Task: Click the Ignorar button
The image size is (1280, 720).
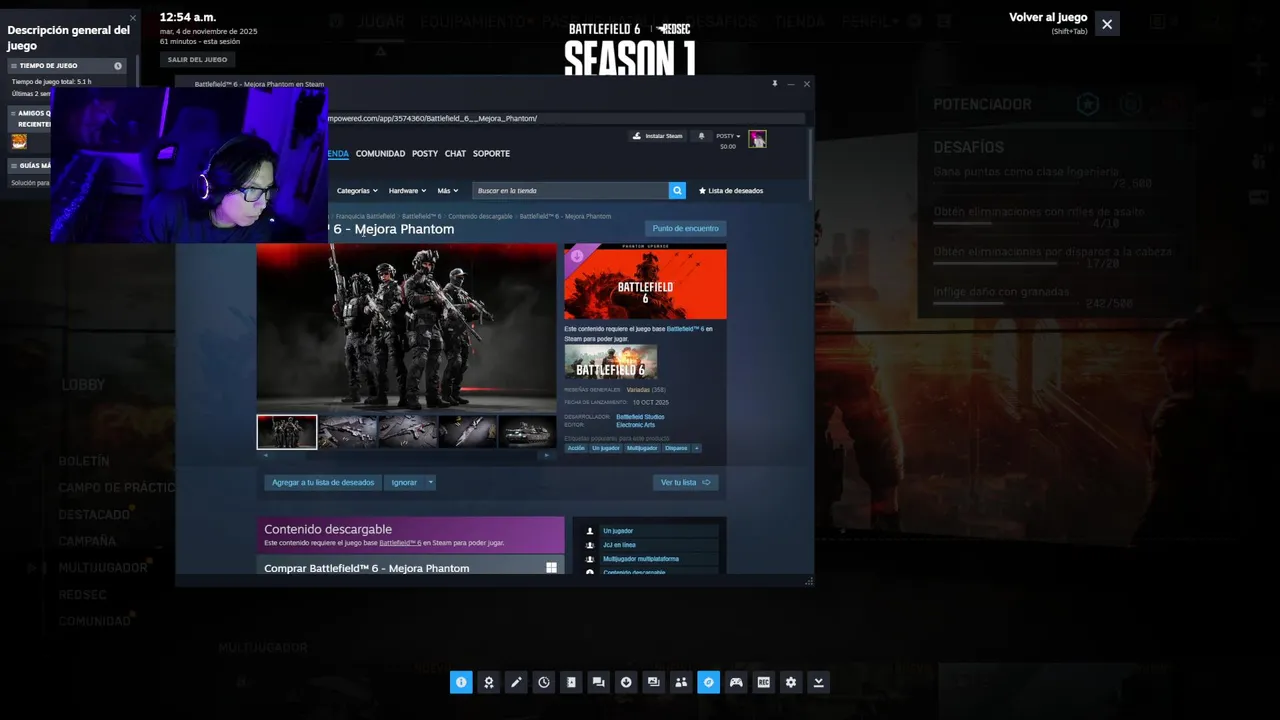Action: (x=404, y=482)
